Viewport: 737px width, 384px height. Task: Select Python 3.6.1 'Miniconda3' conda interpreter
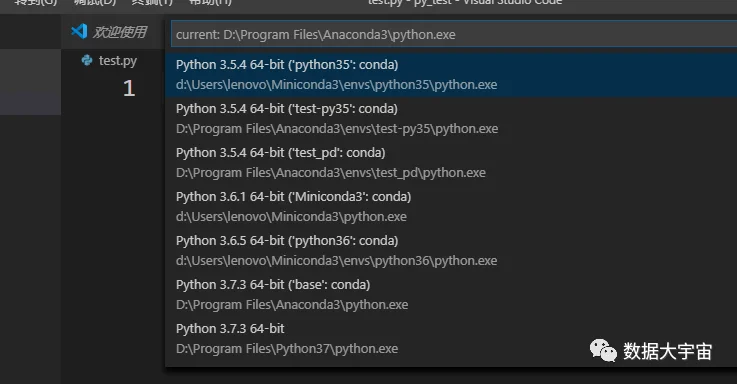pos(451,206)
